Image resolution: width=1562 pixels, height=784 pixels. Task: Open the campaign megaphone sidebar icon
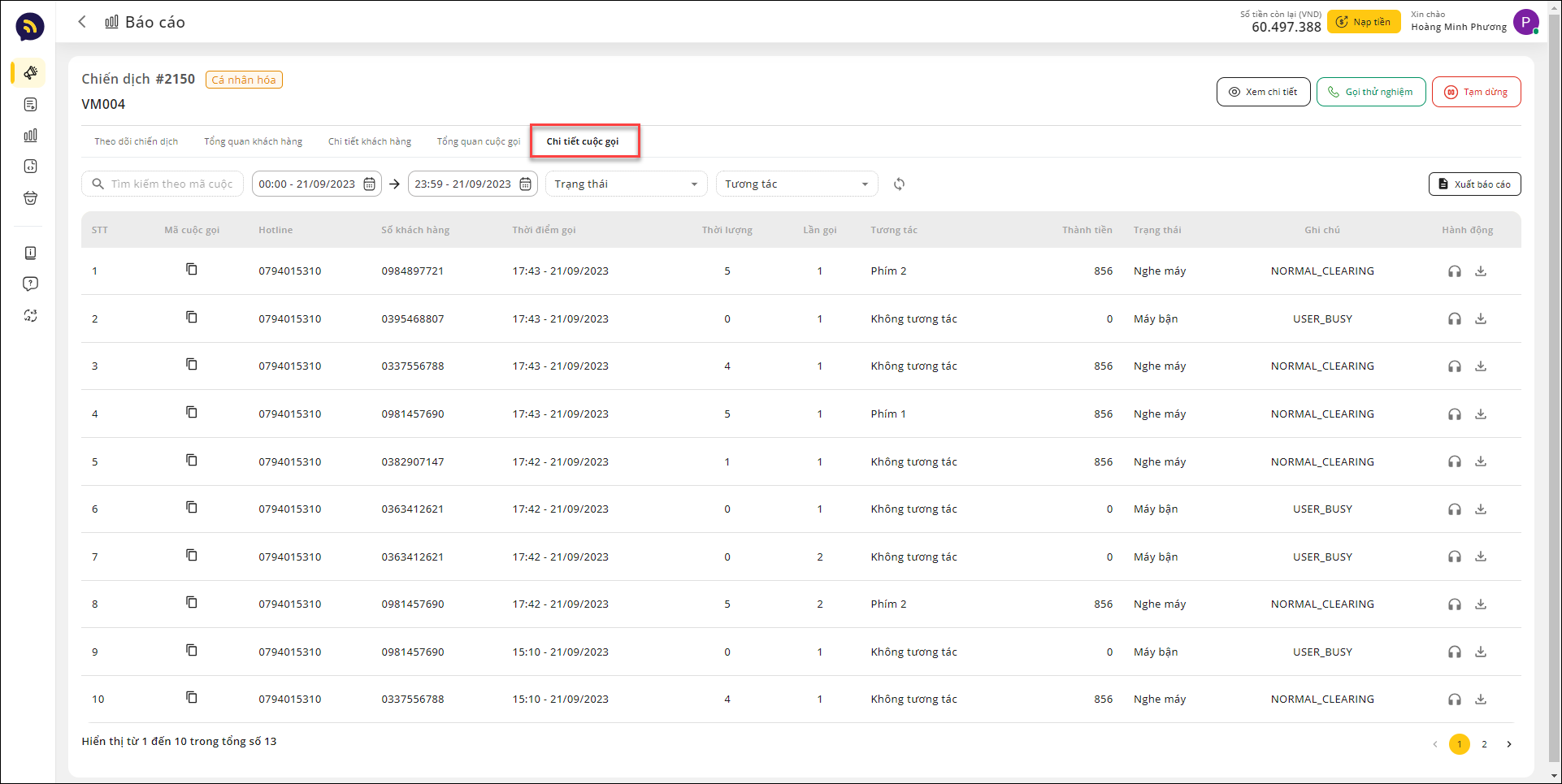coord(30,73)
